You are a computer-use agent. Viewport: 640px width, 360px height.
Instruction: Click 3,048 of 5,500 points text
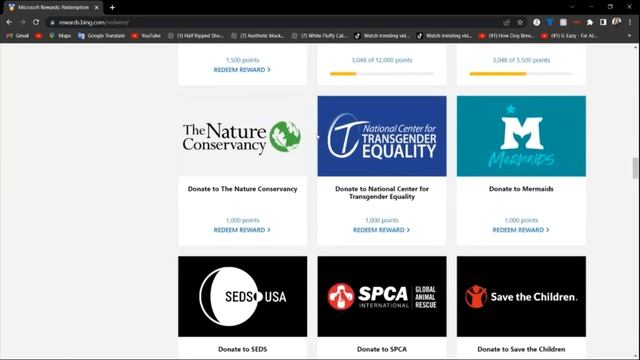tap(521, 60)
